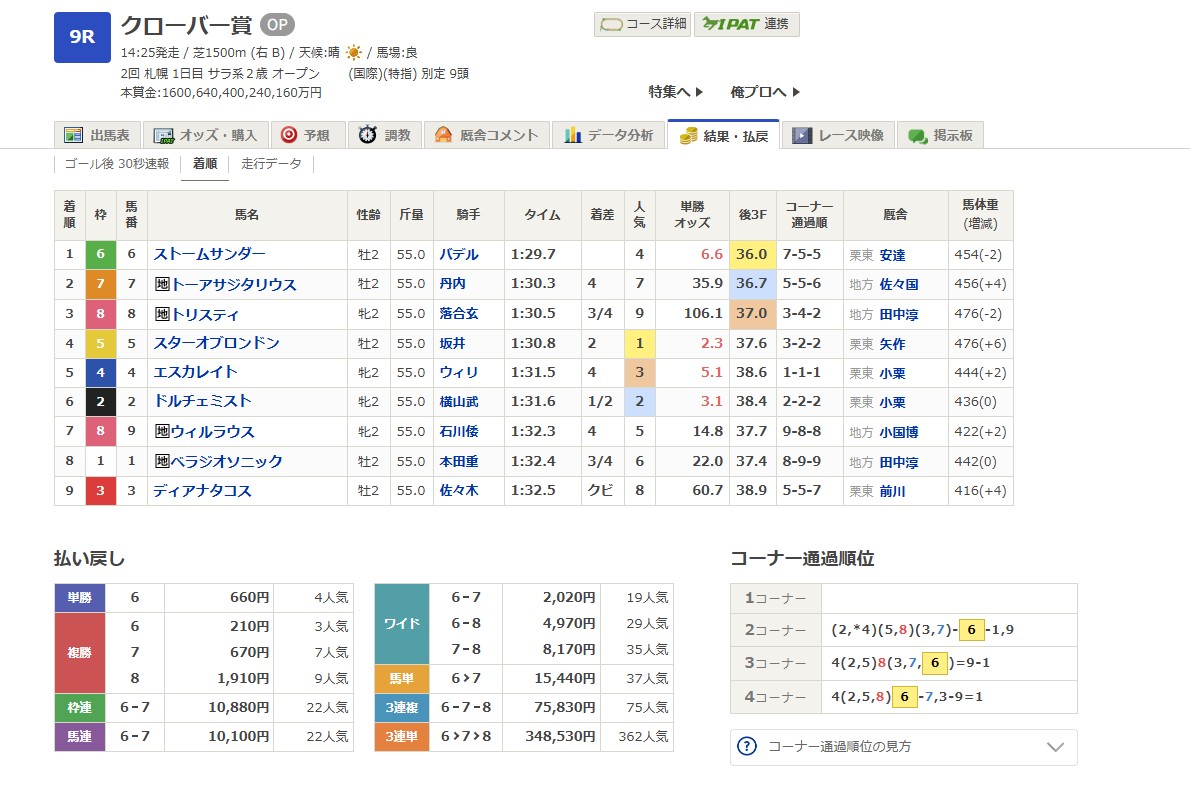This screenshot has height=791, width=1190.
Task: Open trainer 前川's page
Action: [x=892, y=491]
